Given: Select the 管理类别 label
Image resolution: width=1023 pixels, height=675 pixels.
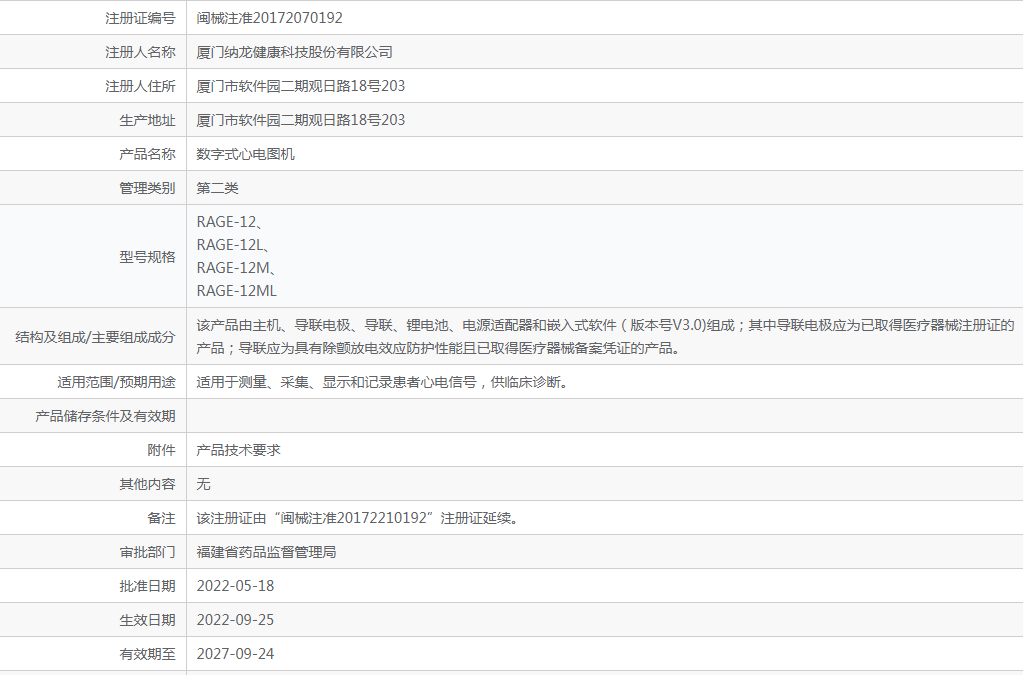Looking at the screenshot, I should (147, 188).
